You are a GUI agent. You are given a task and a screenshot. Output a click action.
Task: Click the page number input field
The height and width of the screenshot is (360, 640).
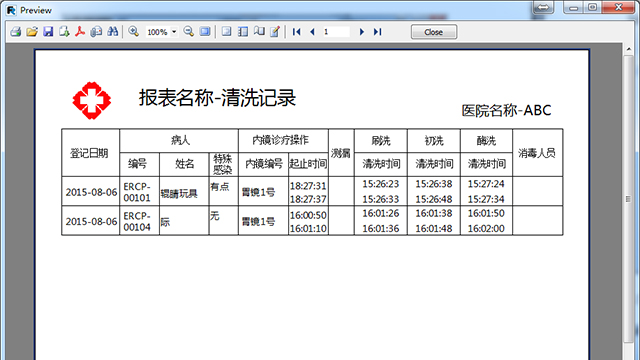pos(336,31)
